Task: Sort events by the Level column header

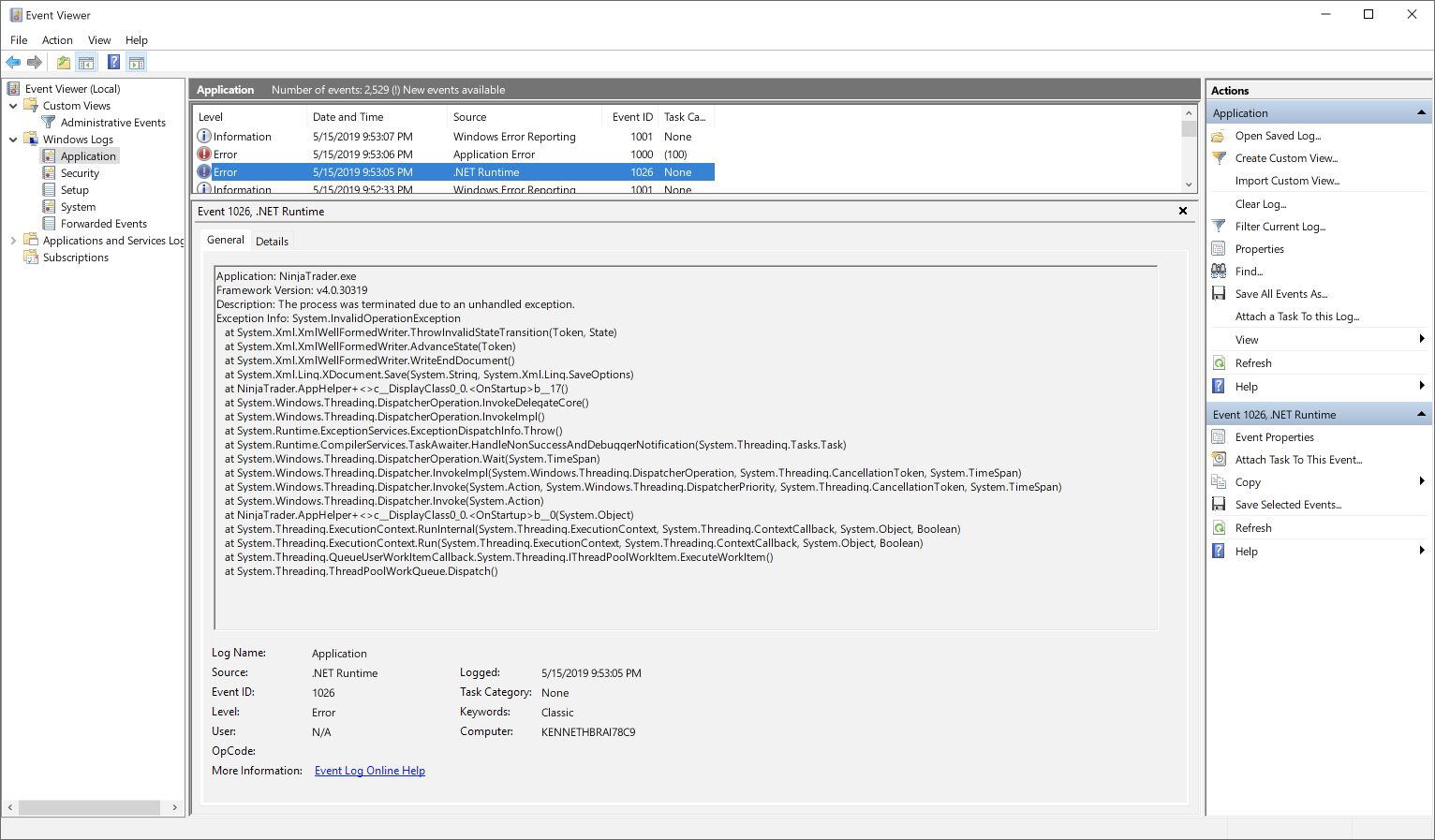Action: [x=250, y=117]
